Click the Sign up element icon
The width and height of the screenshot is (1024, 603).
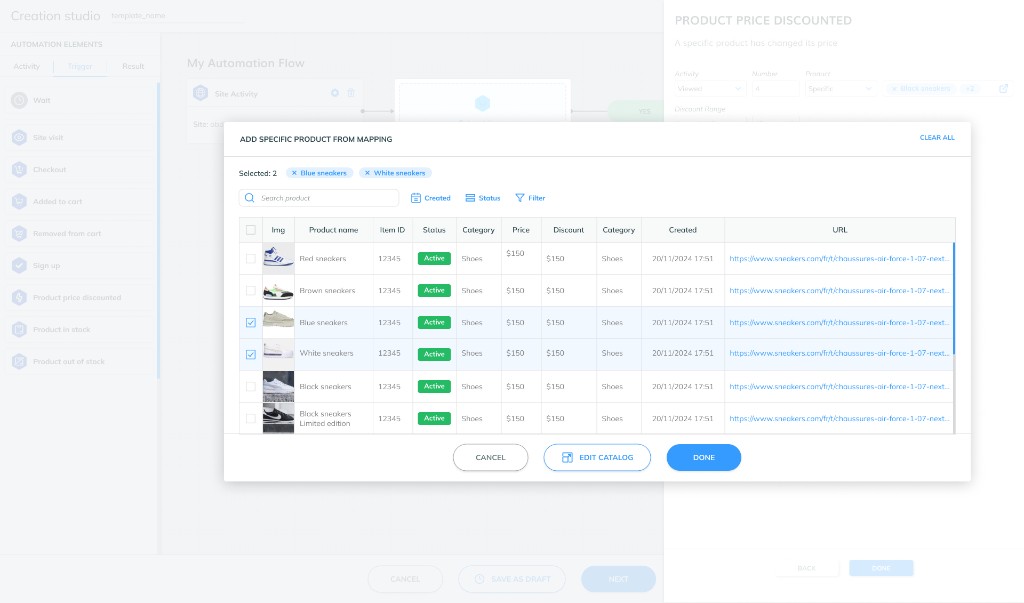coord(20,265)
